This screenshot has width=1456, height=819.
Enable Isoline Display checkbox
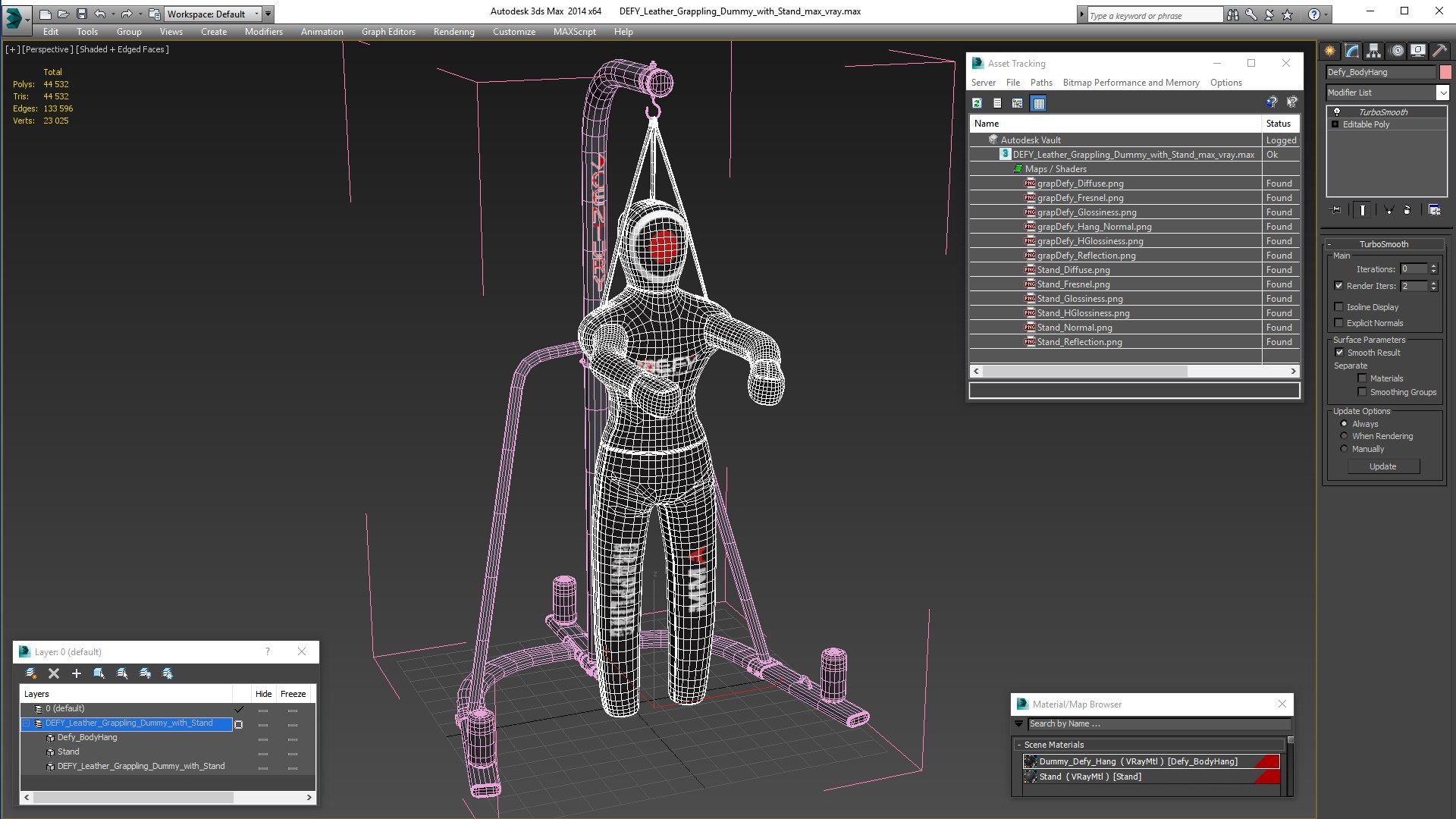[x=1338, y=307]
